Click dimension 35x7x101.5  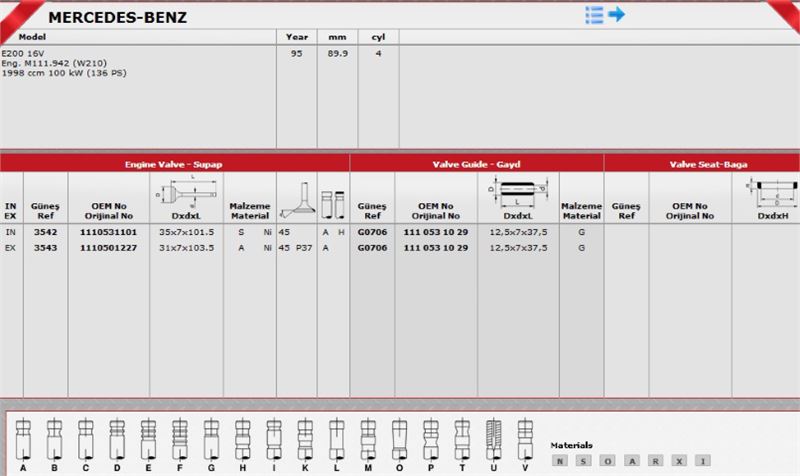186,232
